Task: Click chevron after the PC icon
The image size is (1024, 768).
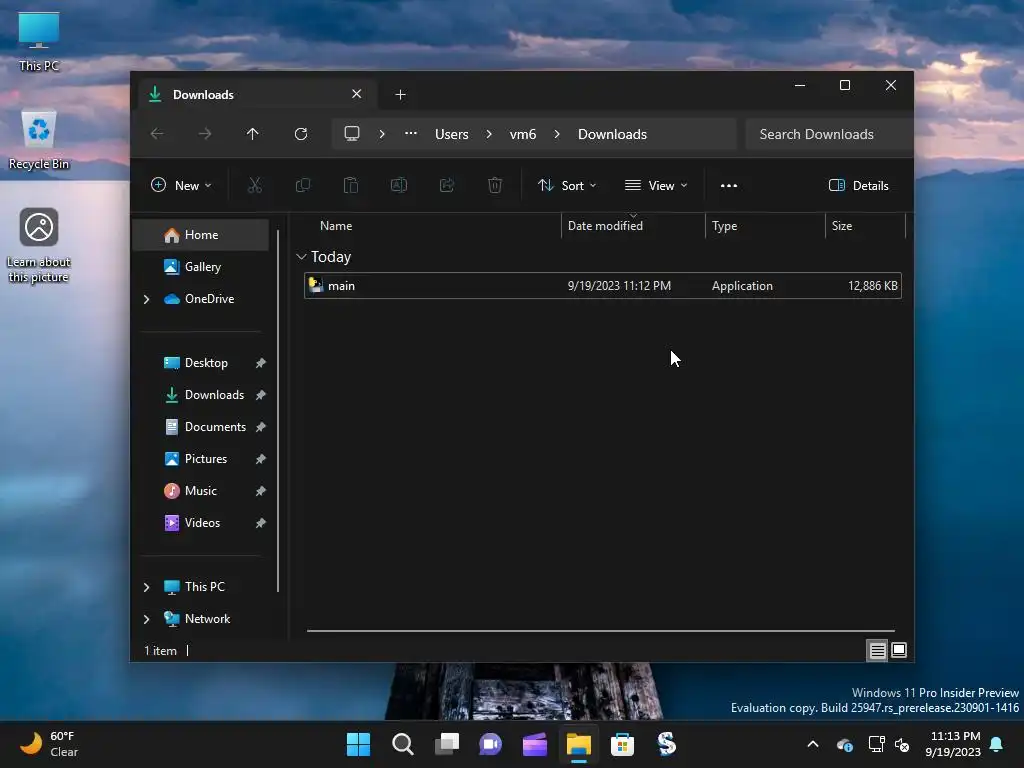Action: pos(382,134)
